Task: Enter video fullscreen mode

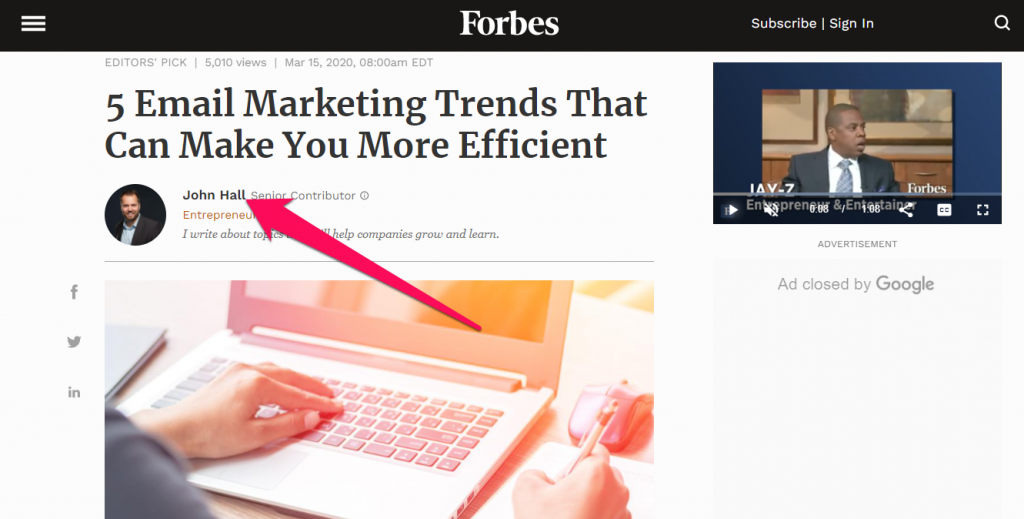Action: [x=983, y=210]
